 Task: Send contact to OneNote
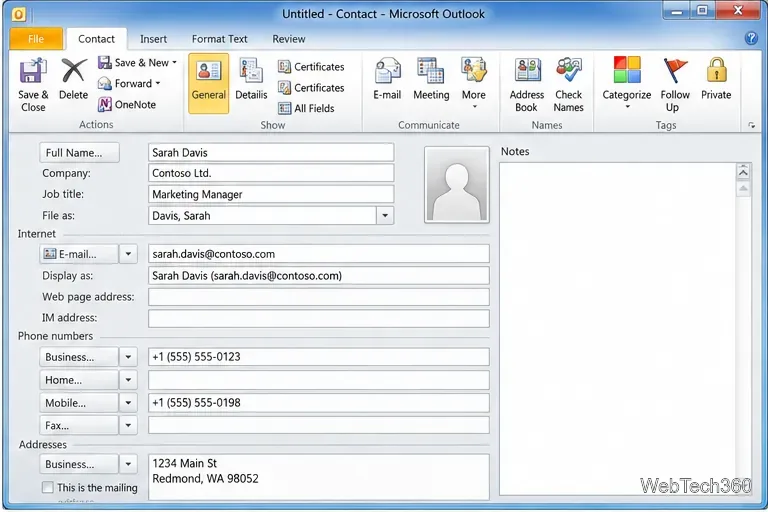pyautogui.click(x=127, y=104)
